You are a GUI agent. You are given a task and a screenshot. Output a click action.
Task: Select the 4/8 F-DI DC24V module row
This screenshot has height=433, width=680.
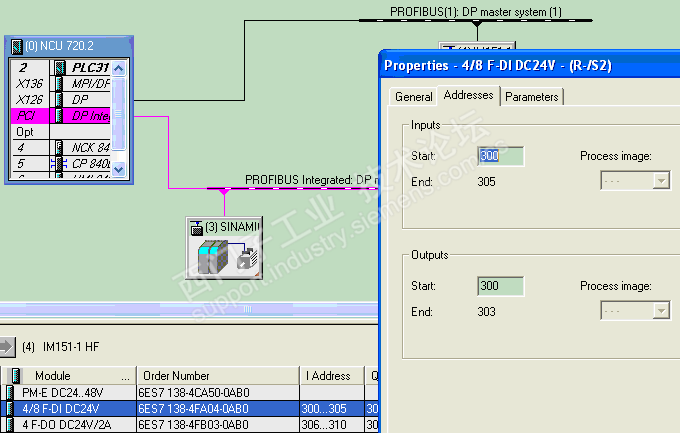pos(189,409)
